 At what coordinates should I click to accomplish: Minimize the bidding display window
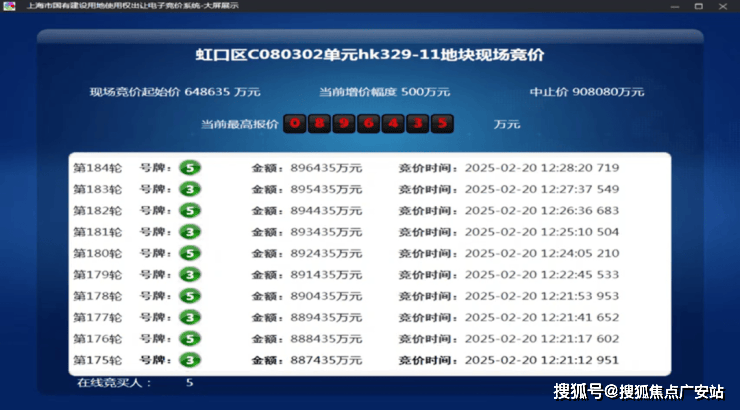click(x=675, y=6)
